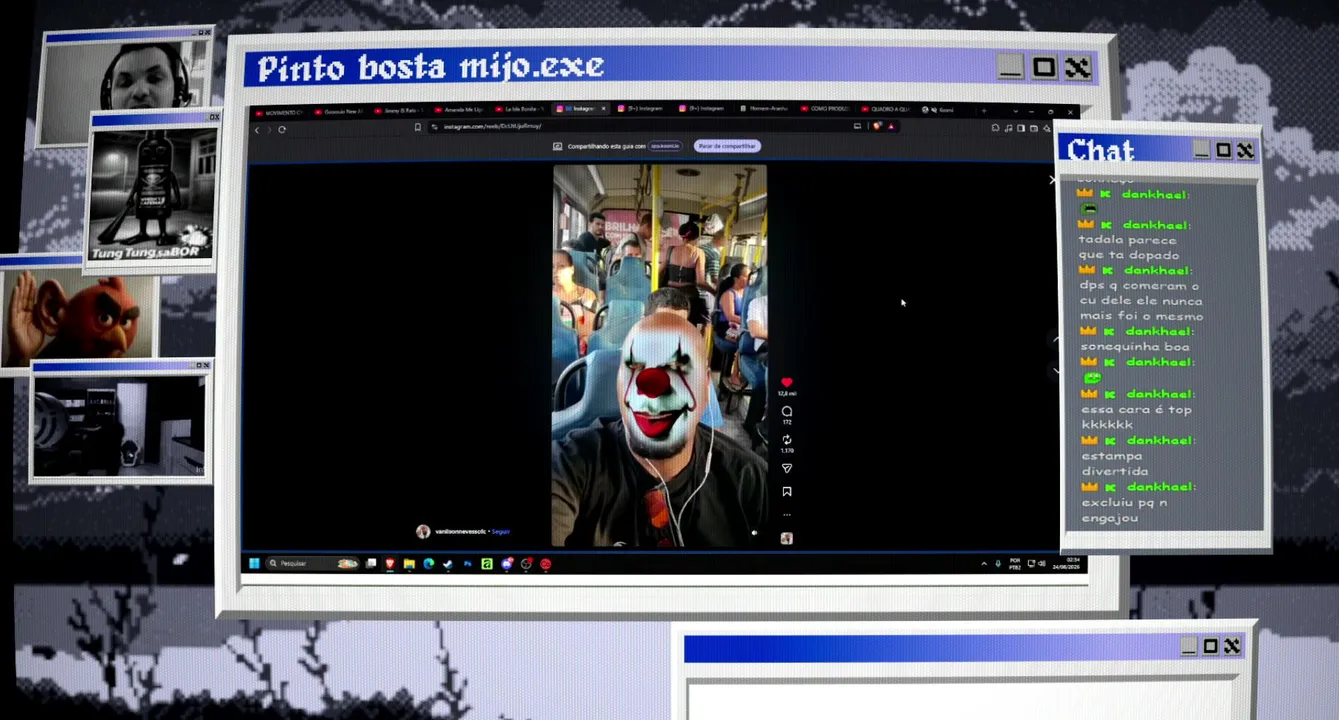Switch to the La Isla Bonita tab
The width and height of the screenshot is (1339, 720).
(x=519, y=109)
